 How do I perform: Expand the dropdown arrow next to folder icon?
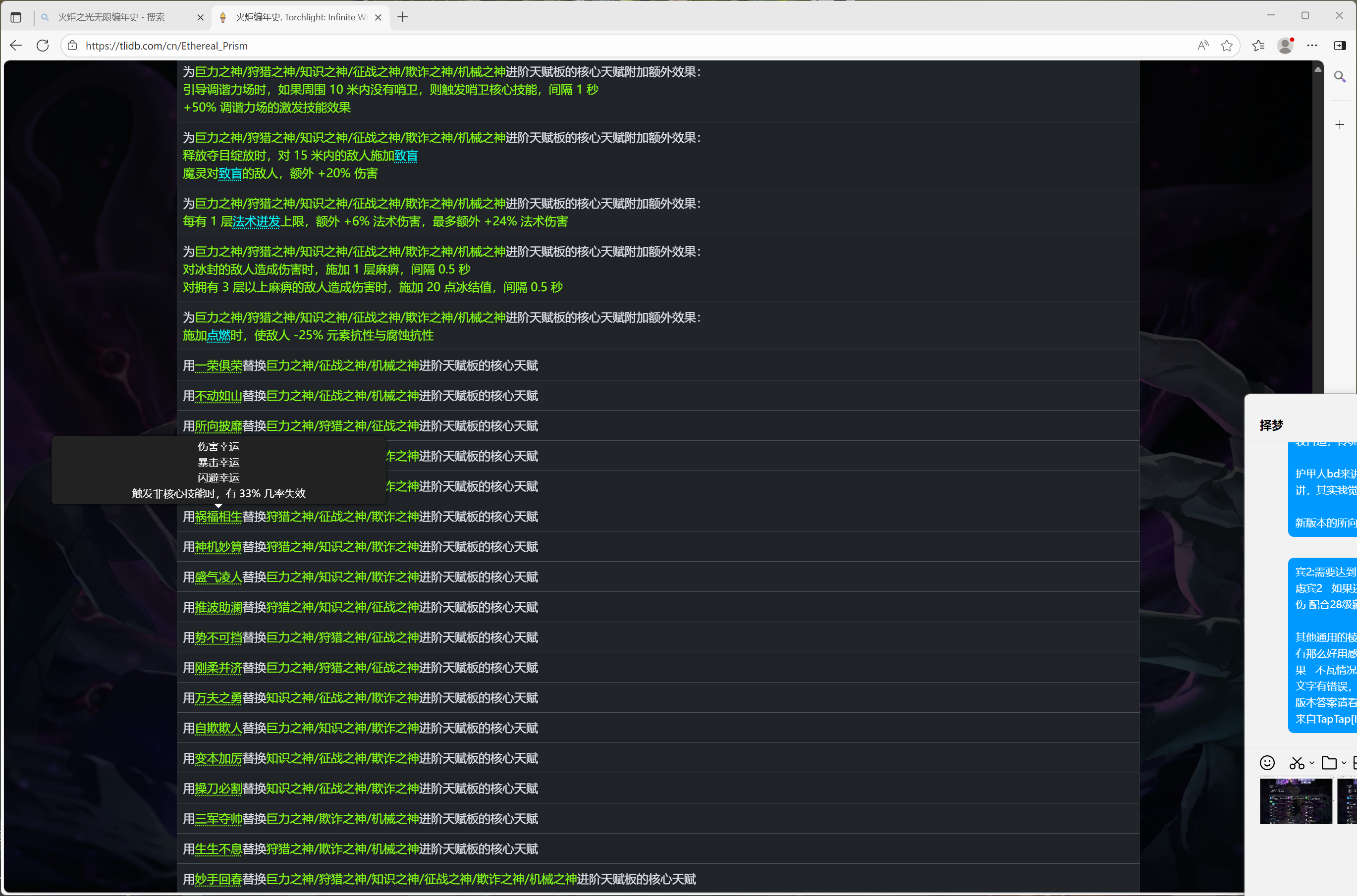[x=1344, y=763]
